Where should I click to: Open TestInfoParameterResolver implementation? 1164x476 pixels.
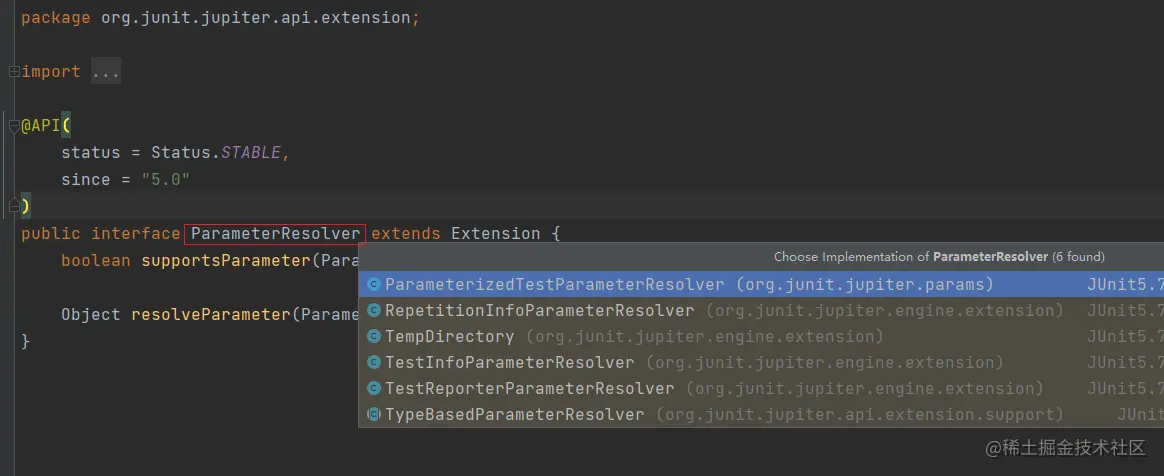point(761,362)
